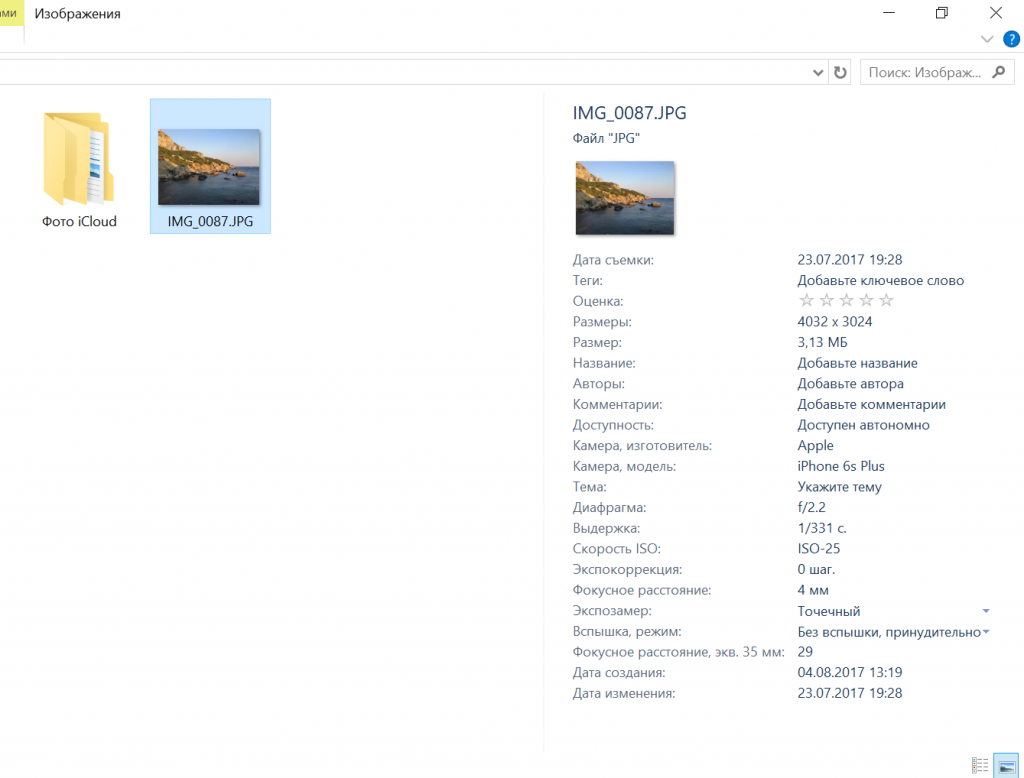Click the Дата изменения value 23.07.2017 19:28
The width and height of the screenshot is (1024, 778).
pyautogui.click(x=850, y=694)
